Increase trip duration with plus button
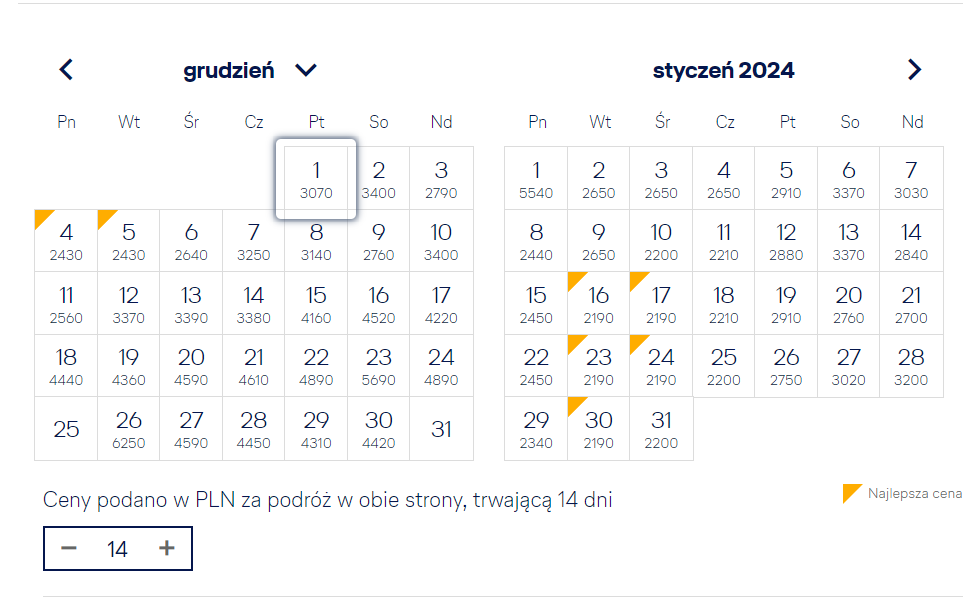The height and width of the screenshot is (604, 971). [x=167, y=548]
